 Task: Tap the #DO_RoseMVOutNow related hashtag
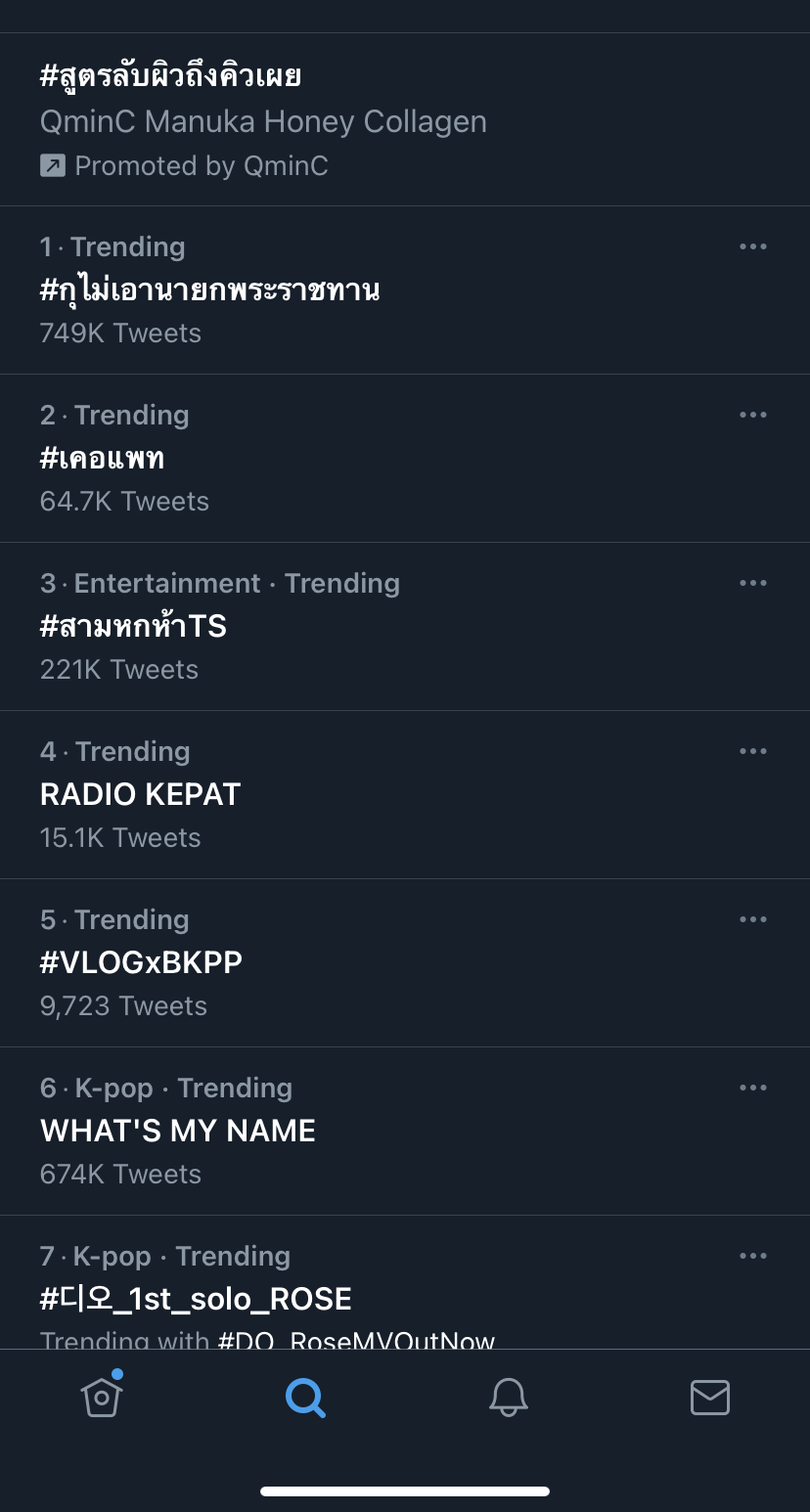[x=356, y=1338]
